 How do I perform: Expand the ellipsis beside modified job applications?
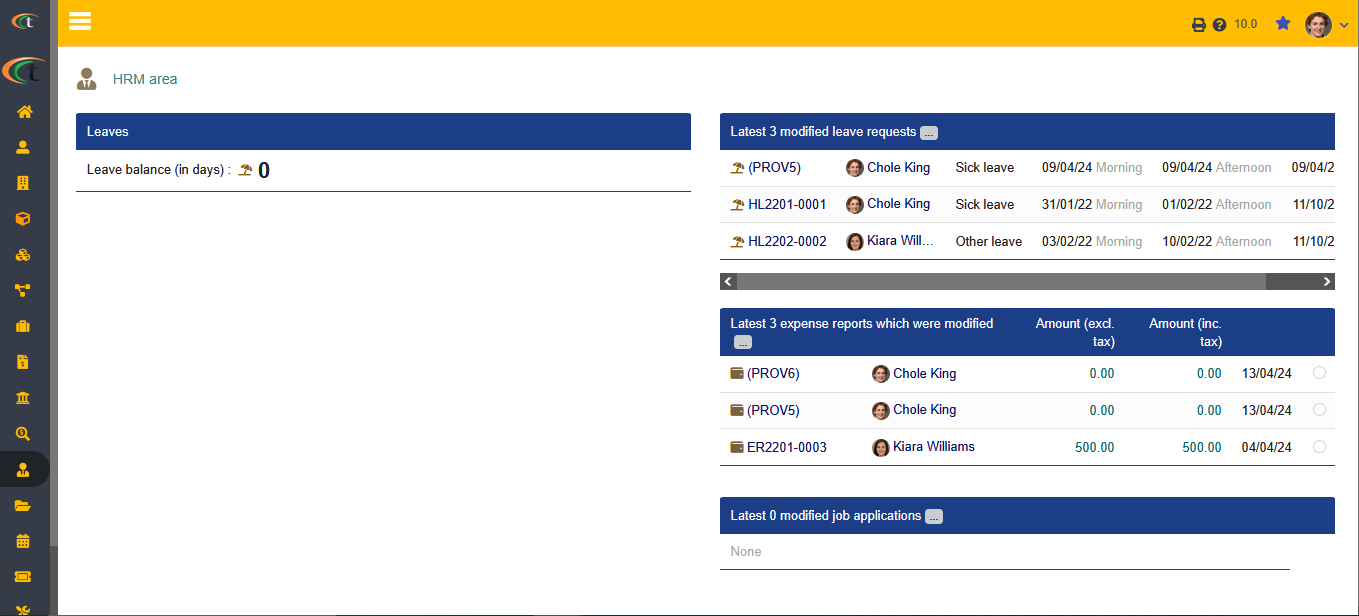934,517
